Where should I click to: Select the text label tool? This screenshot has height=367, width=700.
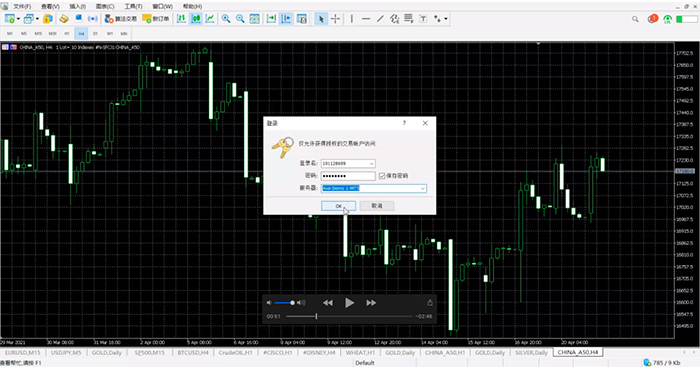[x=423, y=19]
